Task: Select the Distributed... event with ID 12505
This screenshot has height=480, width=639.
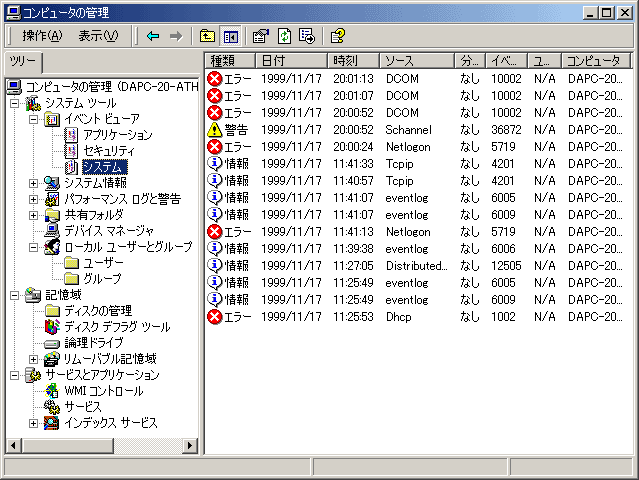Action: pos(418,266)
